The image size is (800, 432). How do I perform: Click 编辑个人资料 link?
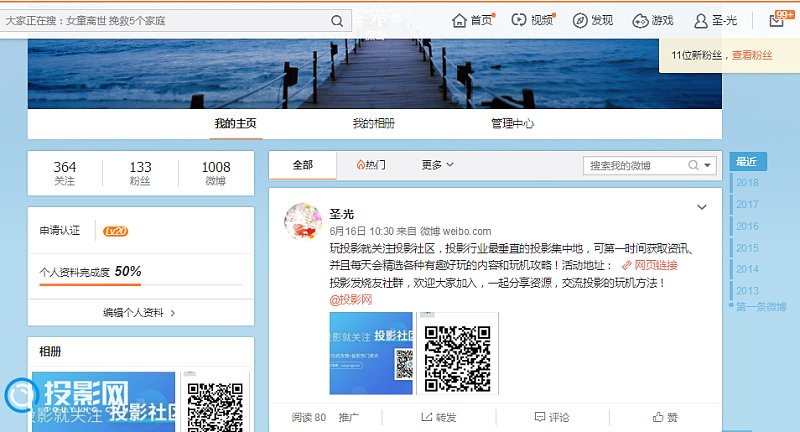(x=139, y=312)
